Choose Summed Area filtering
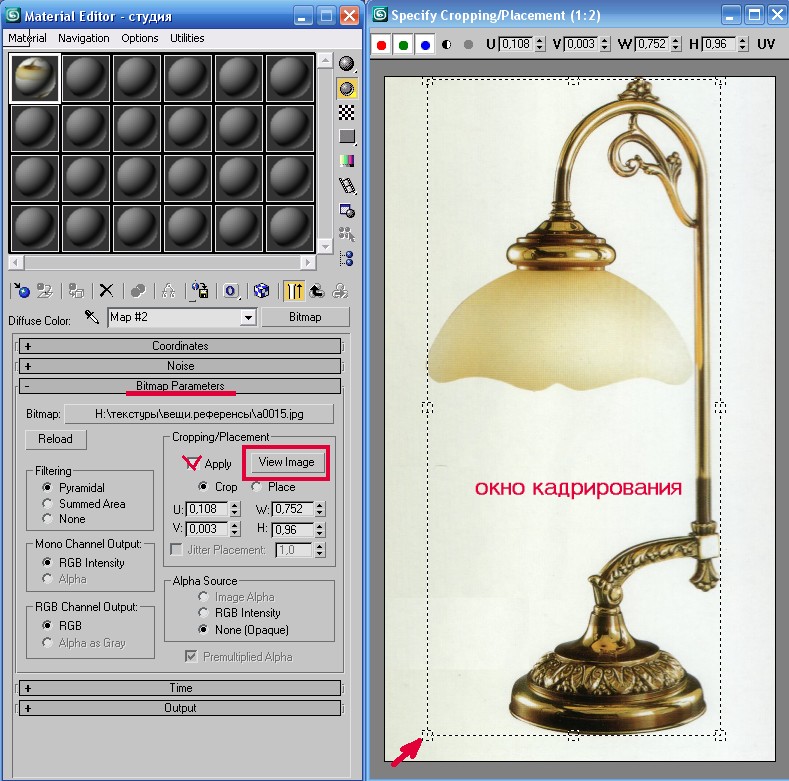Screen dimensions: 789x781 47,503
